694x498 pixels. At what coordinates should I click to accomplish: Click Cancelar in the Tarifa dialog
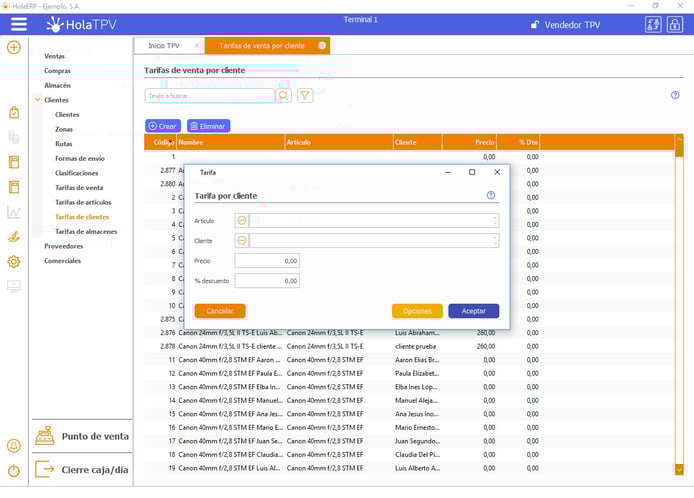[220, 311]
